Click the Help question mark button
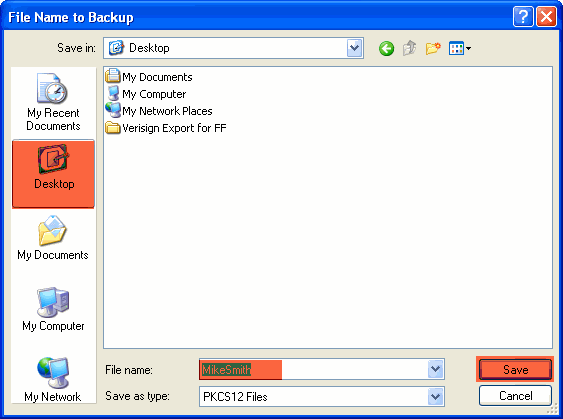Viewport: 563px width, 419px height. click(x=523, y=17)
